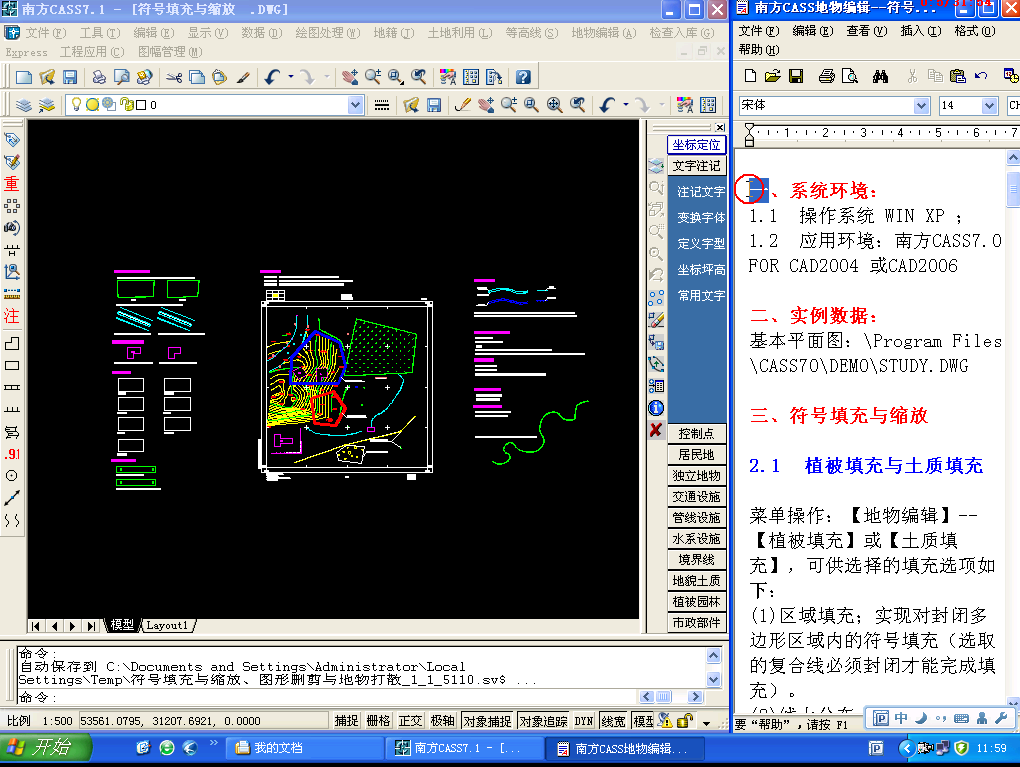Click the layer color swatch square

point(141,105)
